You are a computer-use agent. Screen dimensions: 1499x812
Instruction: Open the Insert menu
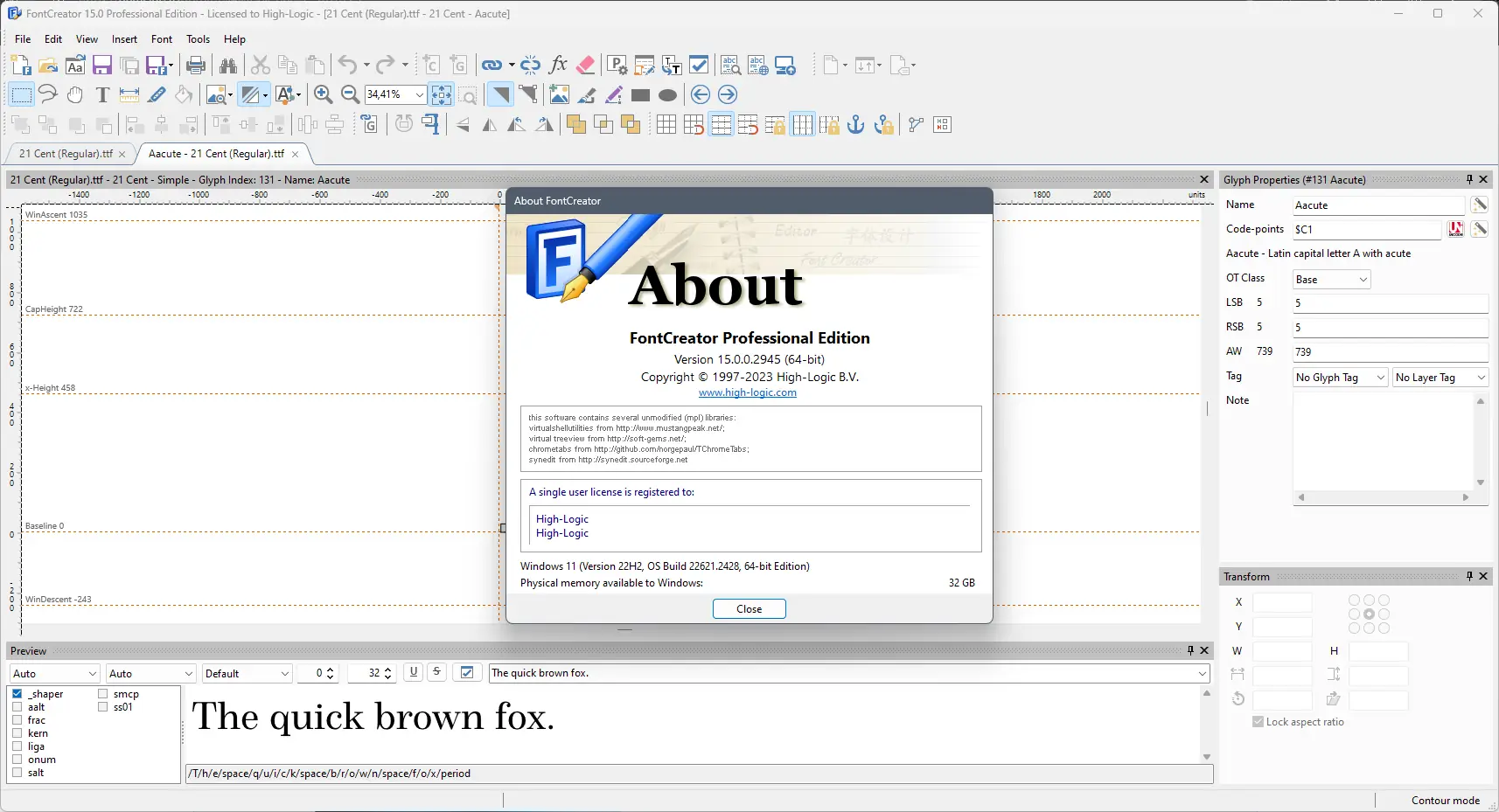click(124, 39)
